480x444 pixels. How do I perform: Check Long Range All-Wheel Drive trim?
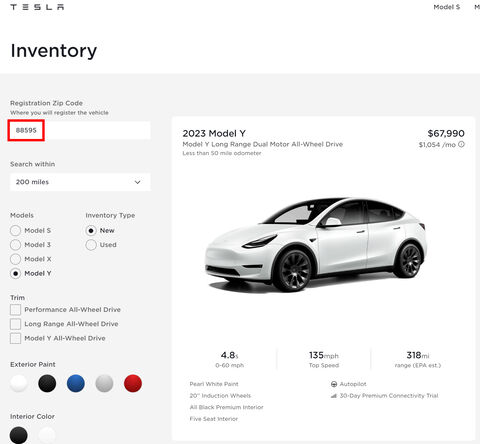point(15,324)
